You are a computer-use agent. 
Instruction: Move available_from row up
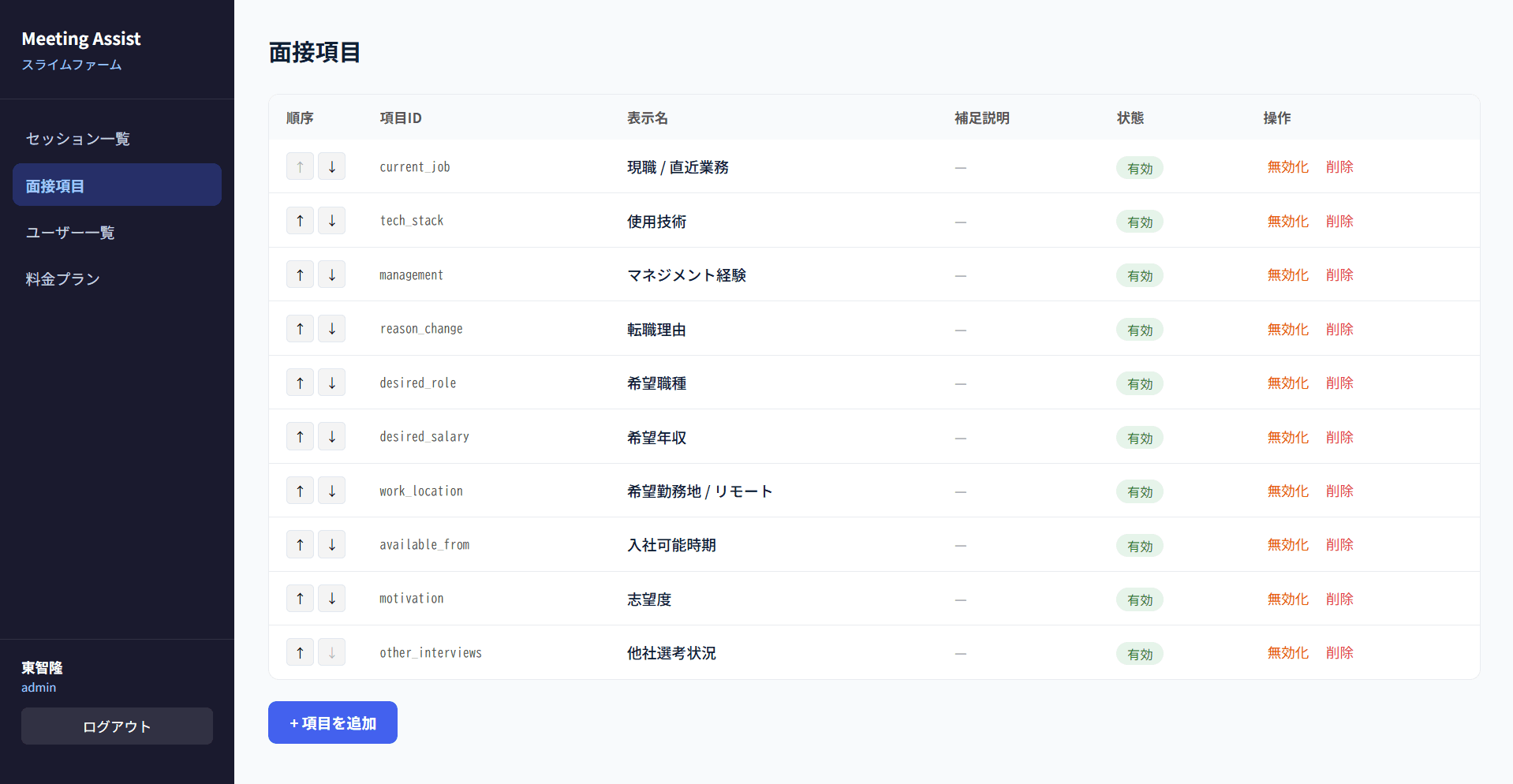(x=300, y=544)
